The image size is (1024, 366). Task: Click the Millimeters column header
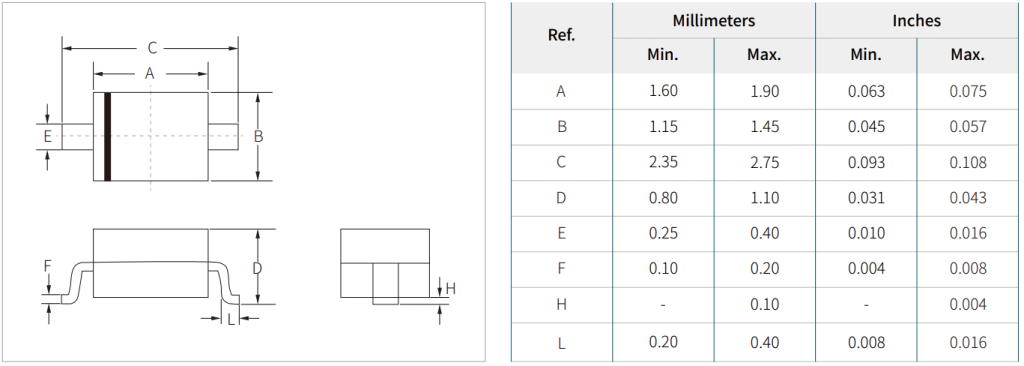(x=714, y=21)
